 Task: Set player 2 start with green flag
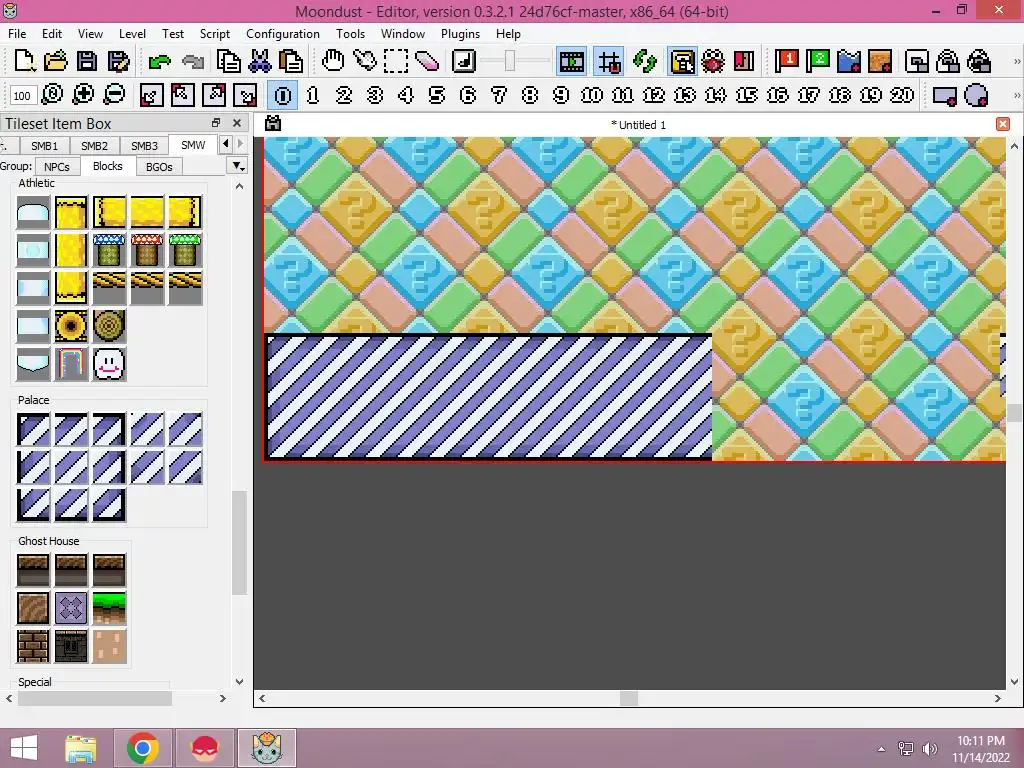tap(817, 61)
